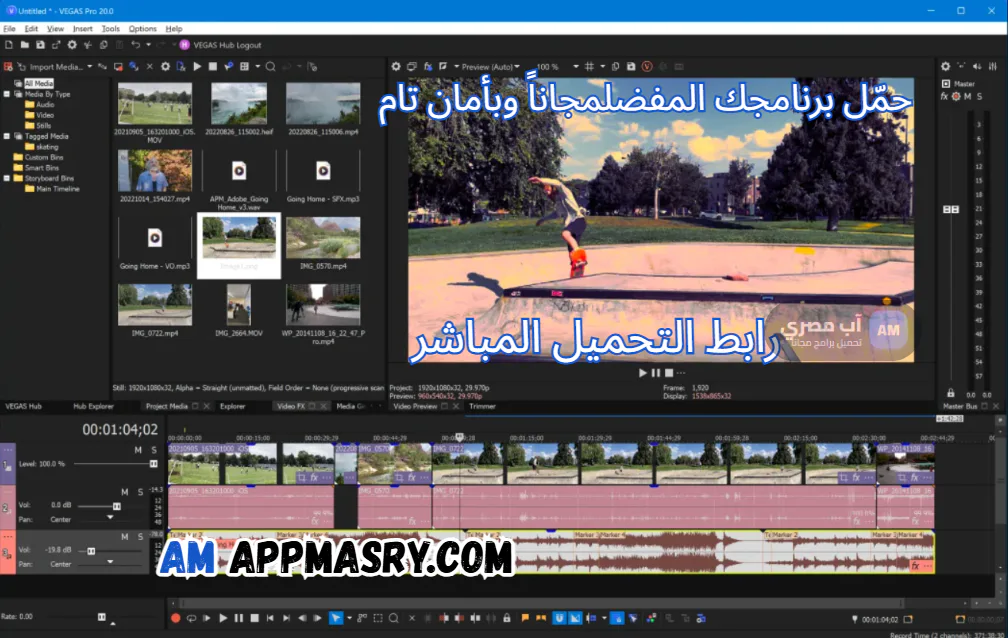The width and height of the screenshot is (1008, 638).
Task: Stop playback in timeline transport bar
Action: (x=255, y=618)
